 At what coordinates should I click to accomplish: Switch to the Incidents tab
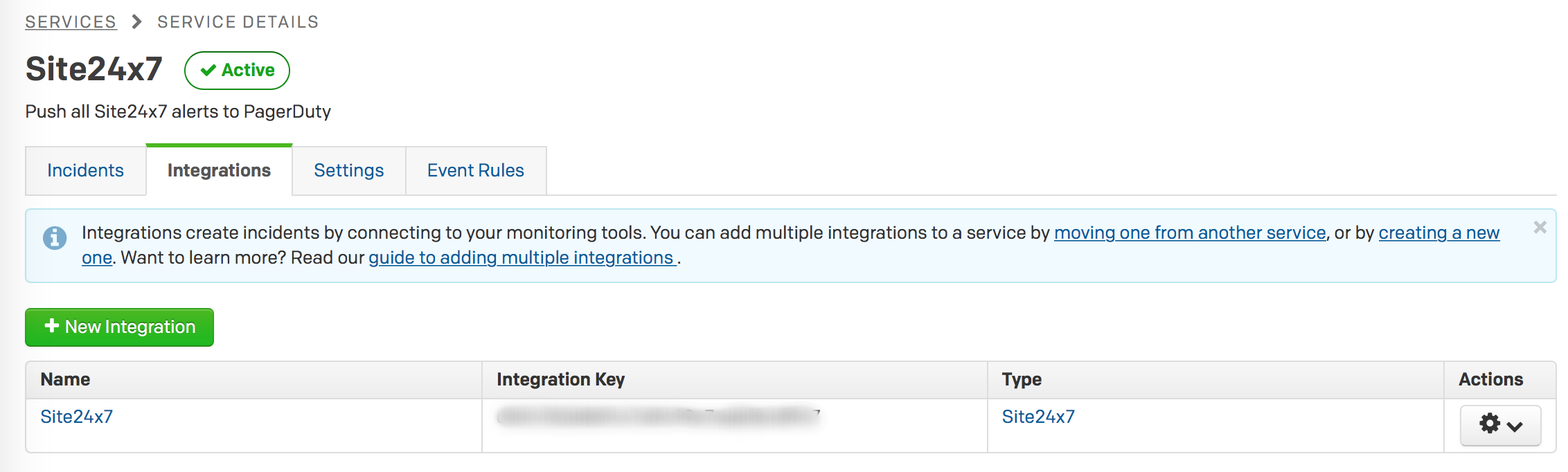click(x=85, y=170)
